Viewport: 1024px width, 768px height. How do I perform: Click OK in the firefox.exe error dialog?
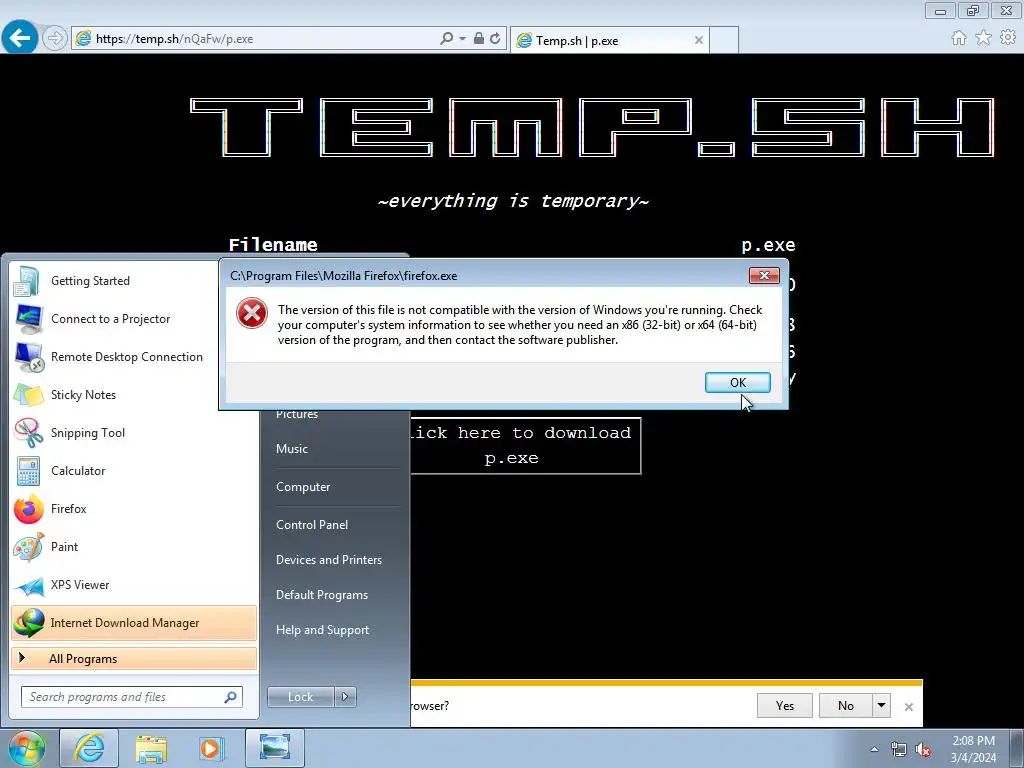(x=737, y=383)
